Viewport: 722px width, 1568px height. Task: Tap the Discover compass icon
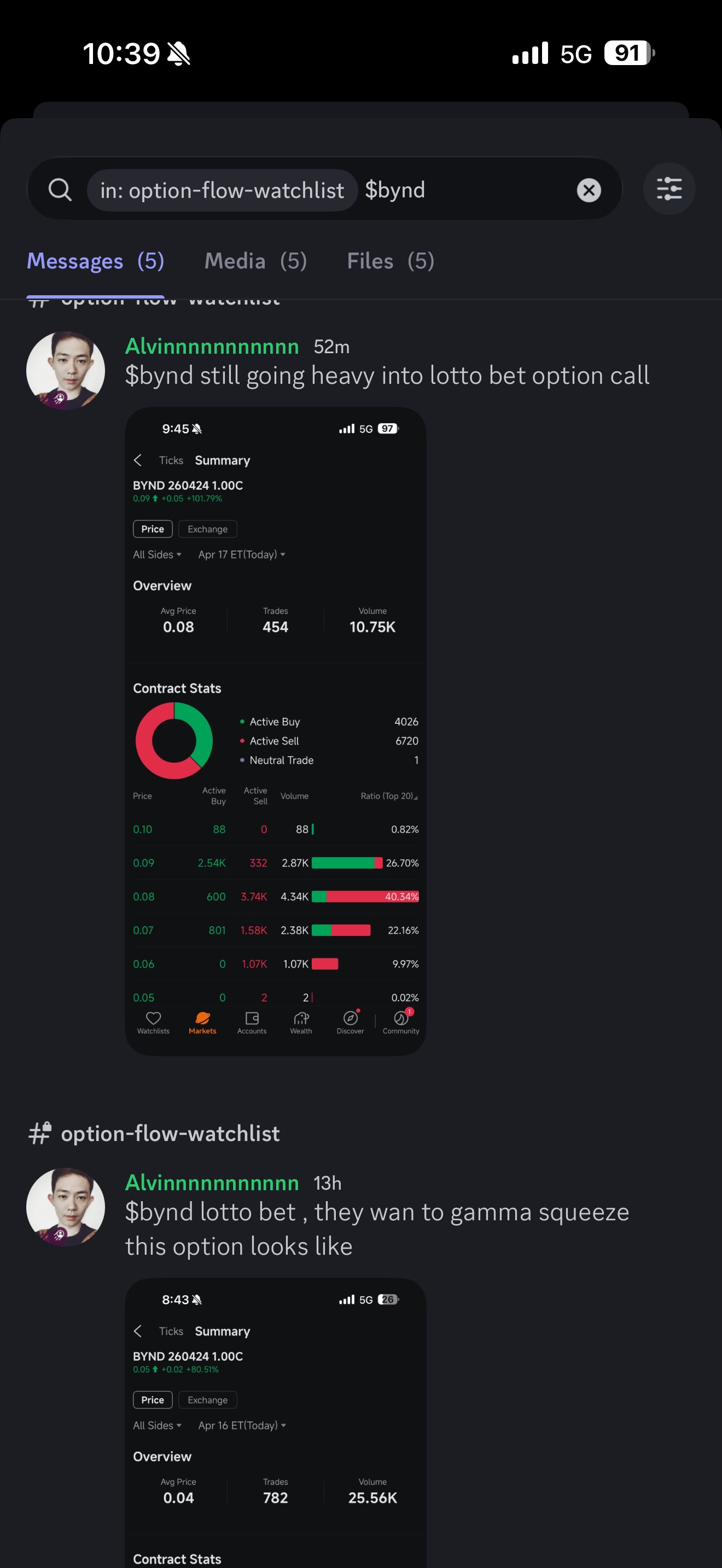click(x=350, y=1022)
